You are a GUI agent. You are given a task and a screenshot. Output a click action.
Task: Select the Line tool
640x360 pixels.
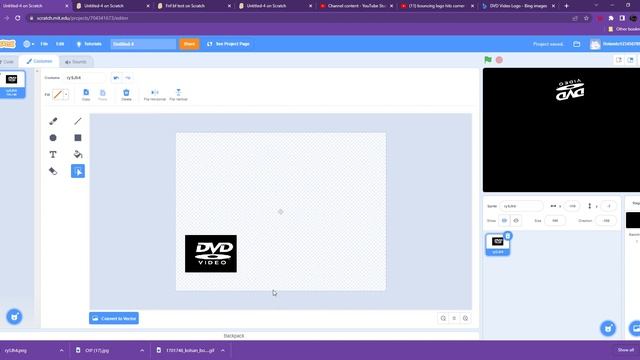pos(78,121)
